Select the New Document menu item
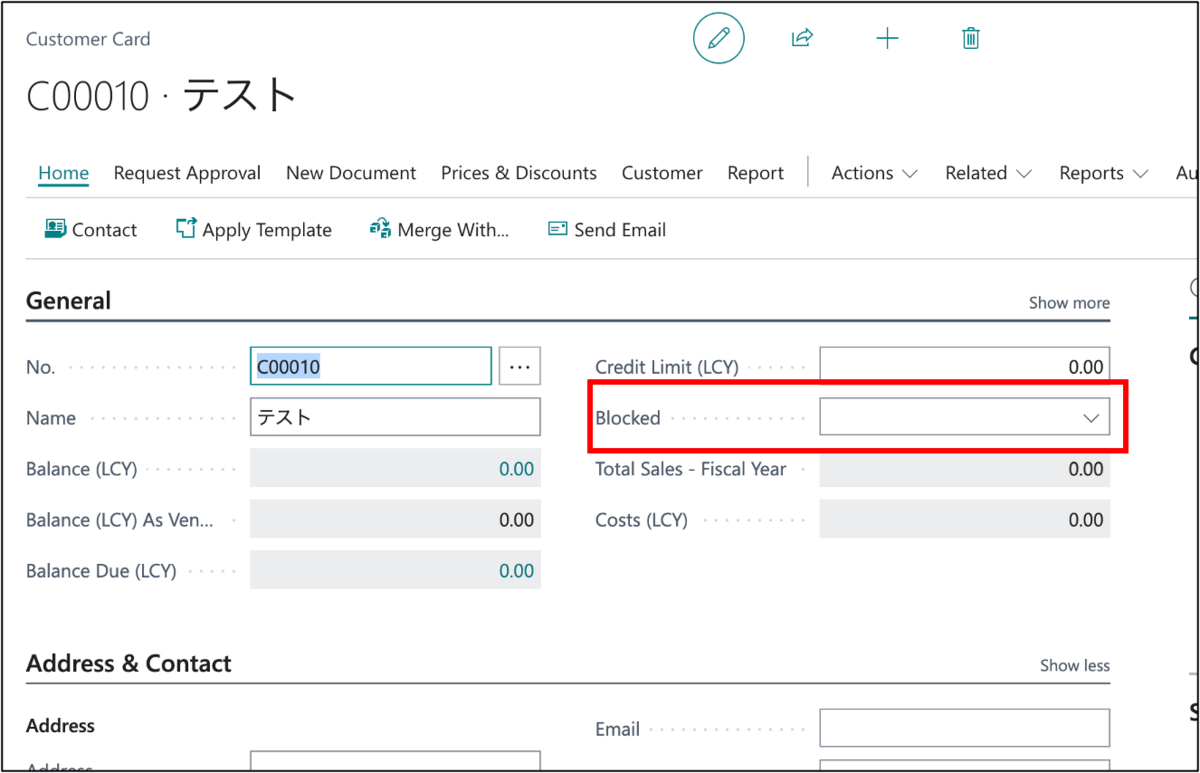This screenshot has width=1200, height=773. tap(350, 172)
